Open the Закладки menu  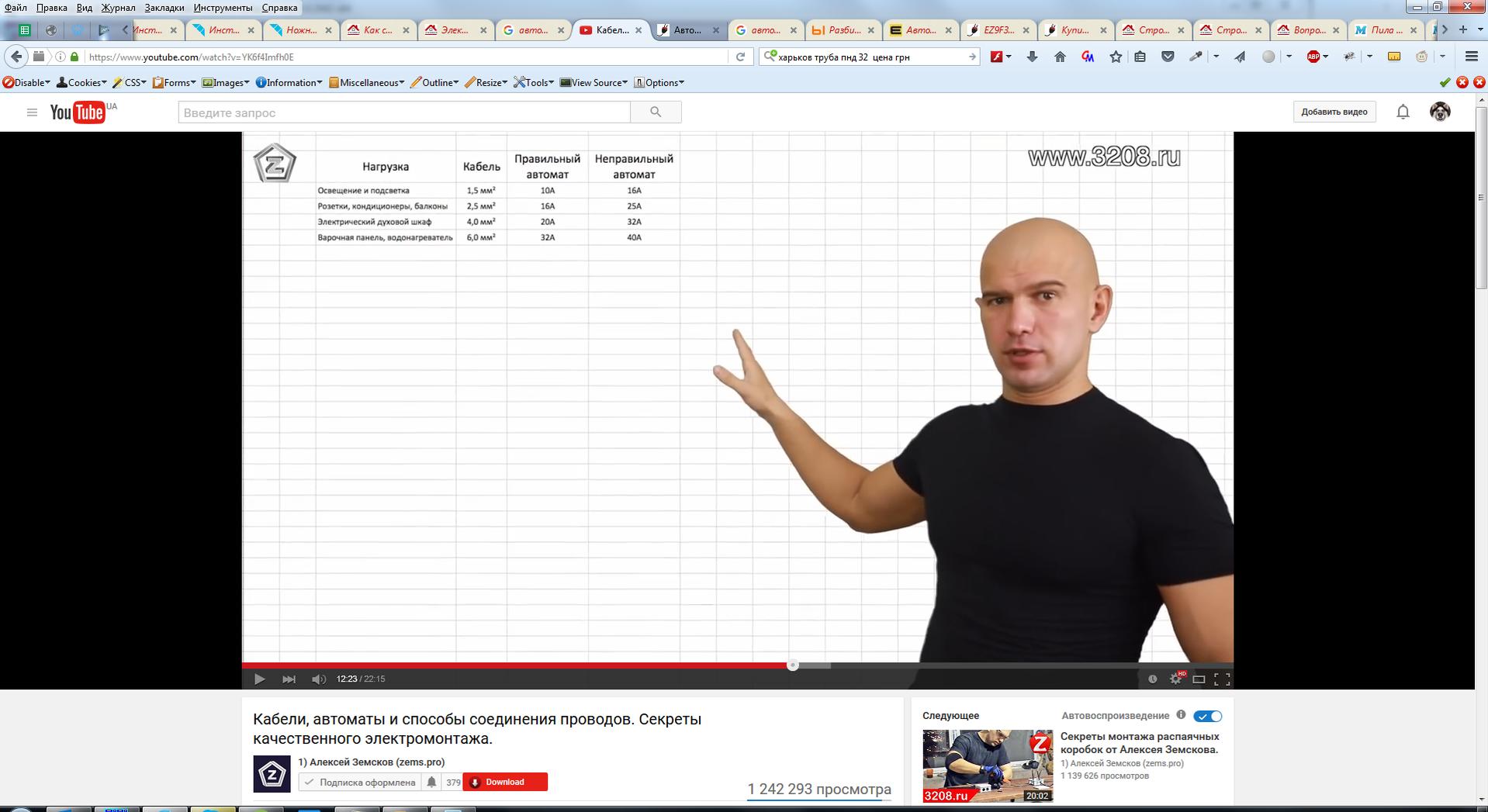click(164, 8)
